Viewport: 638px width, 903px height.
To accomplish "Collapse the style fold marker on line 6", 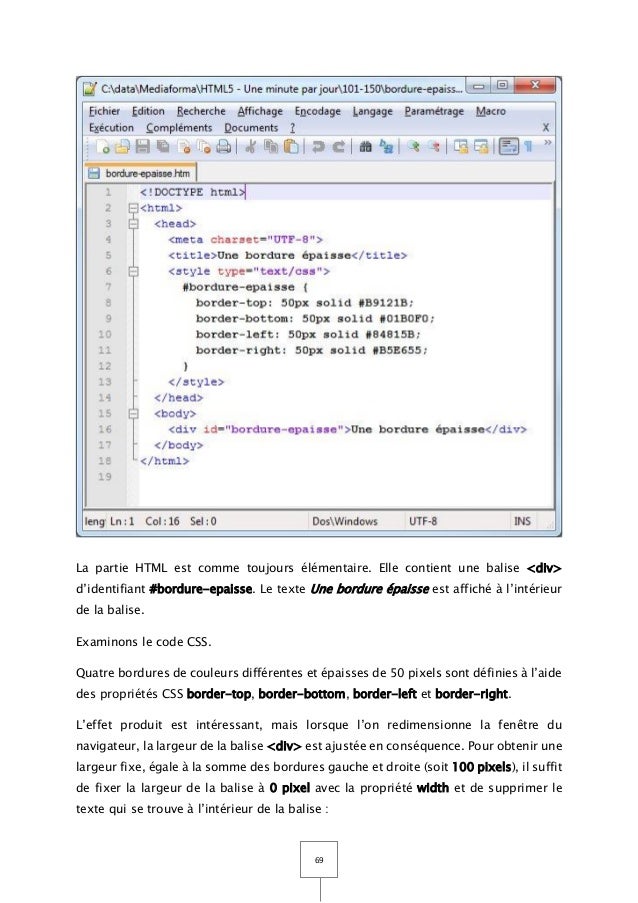I will point(134,271).
